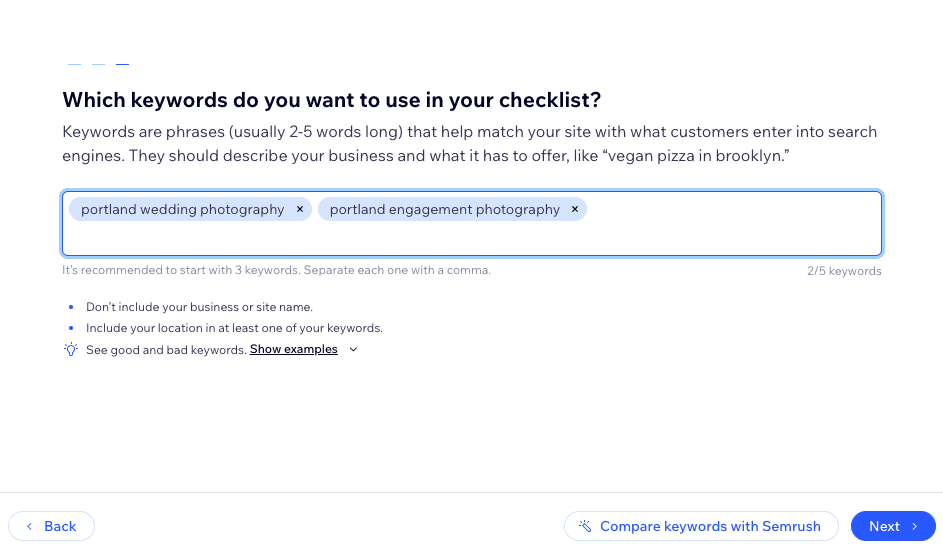This screenshot has height=554, width=943.
Task: Select the third active progress step indicator
Action: click(123, 64)
